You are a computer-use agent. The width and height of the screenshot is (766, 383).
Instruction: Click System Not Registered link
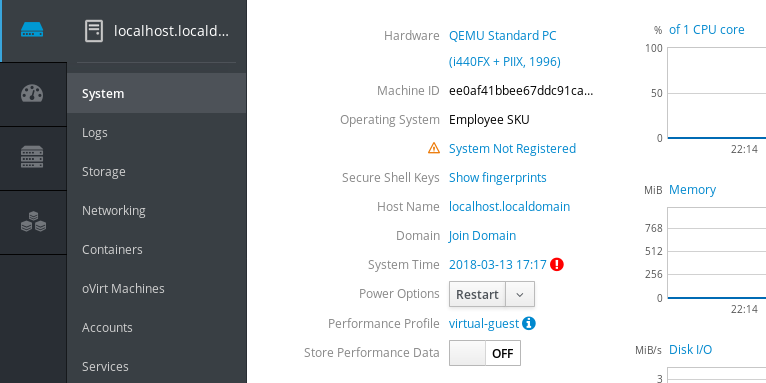[x=512, y=149]
